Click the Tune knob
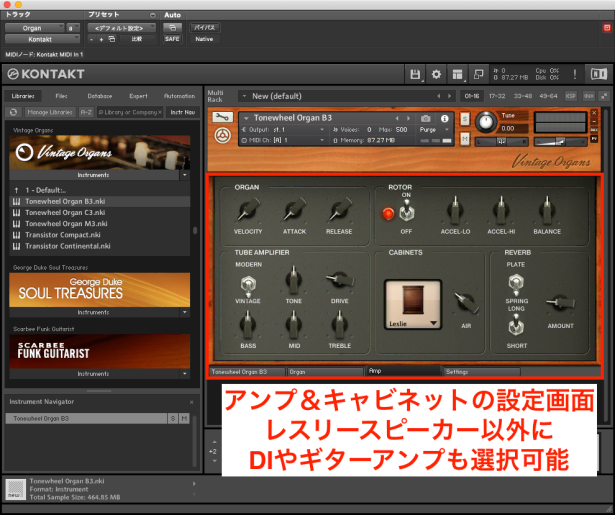 486,122
